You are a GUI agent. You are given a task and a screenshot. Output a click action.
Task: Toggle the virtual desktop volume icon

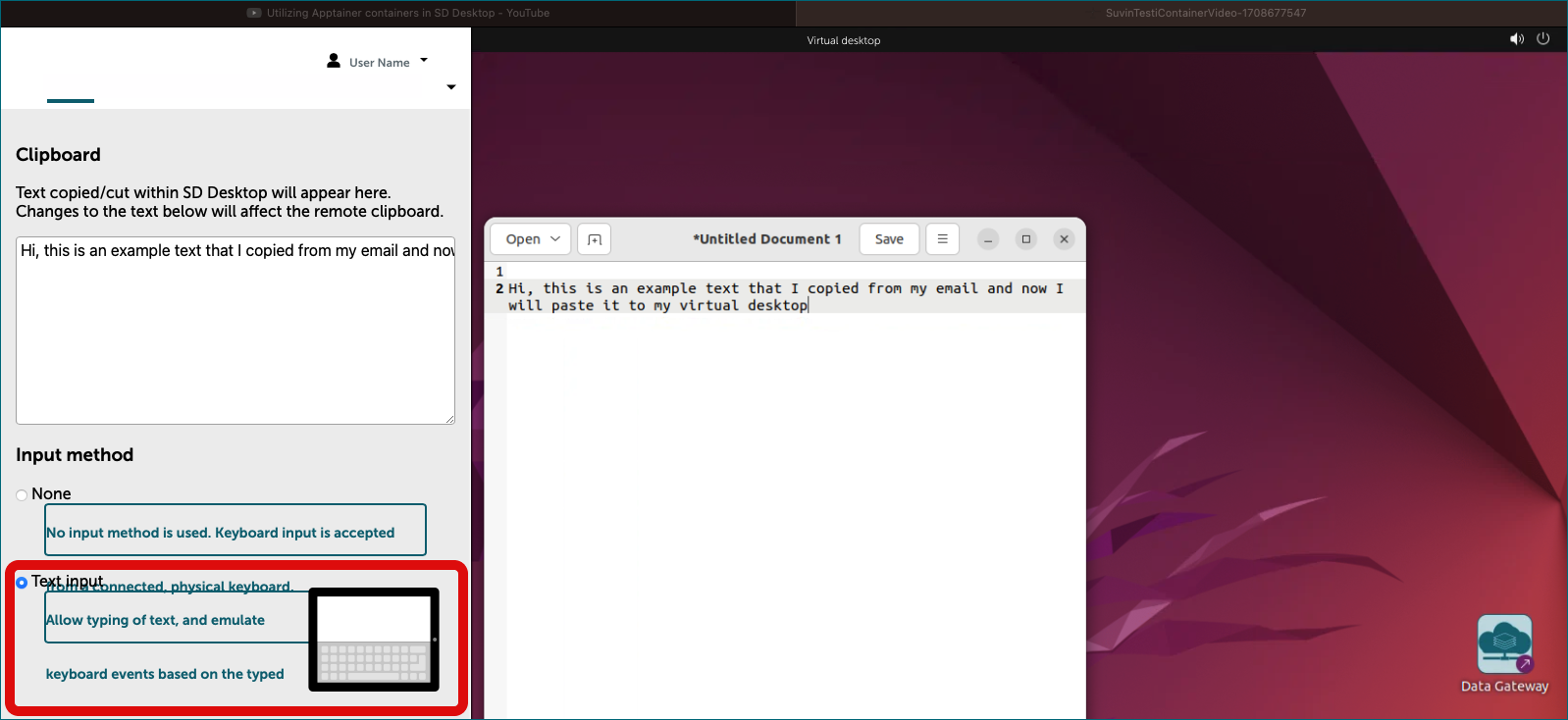[1517, 39]
